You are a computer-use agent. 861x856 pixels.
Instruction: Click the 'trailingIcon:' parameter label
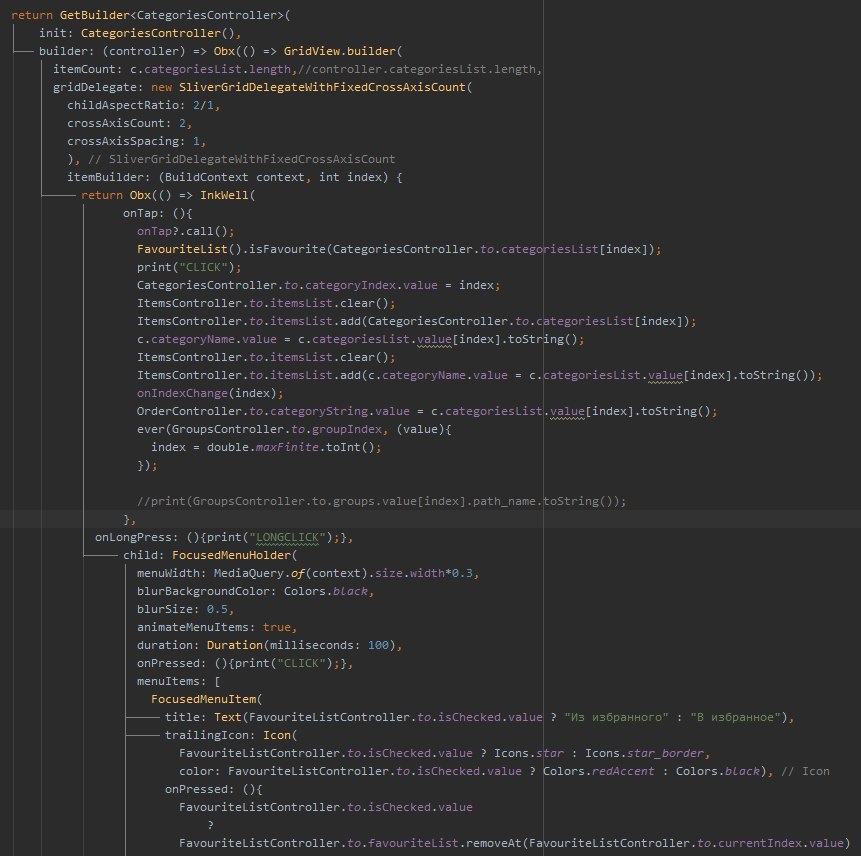[x=210, y=736]
